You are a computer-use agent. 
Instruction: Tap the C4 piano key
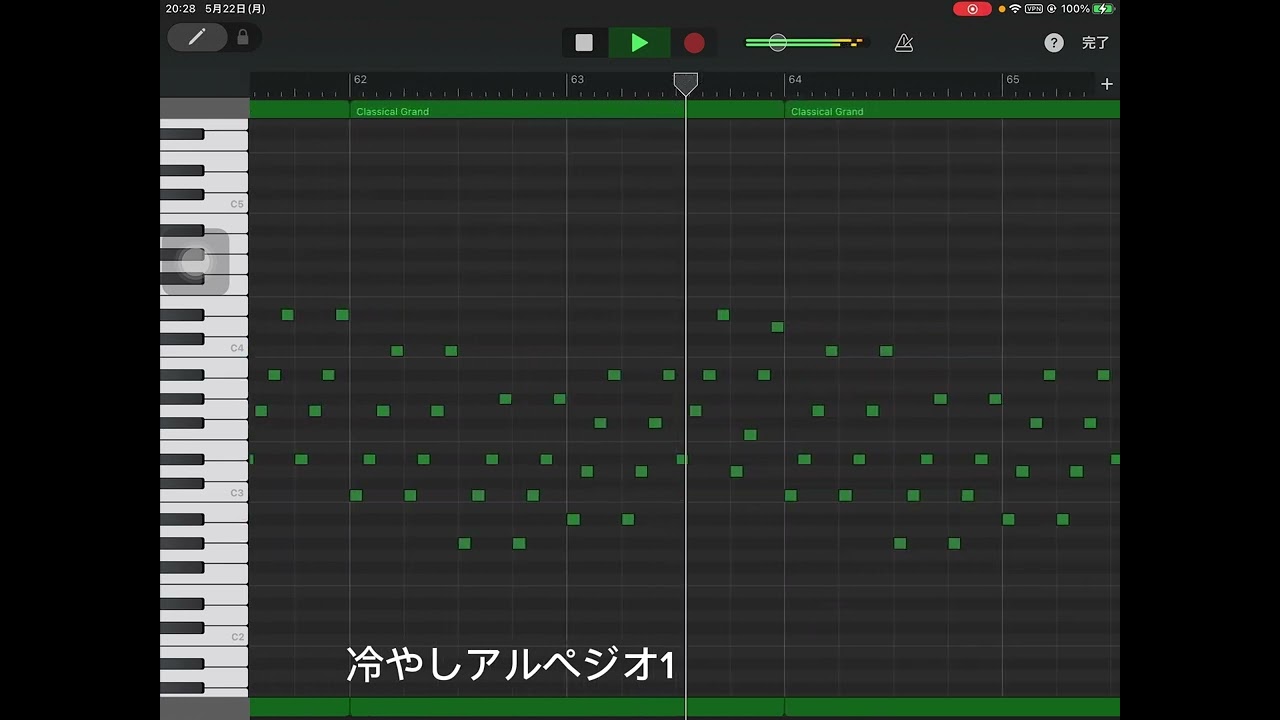(x=204, y=349)
